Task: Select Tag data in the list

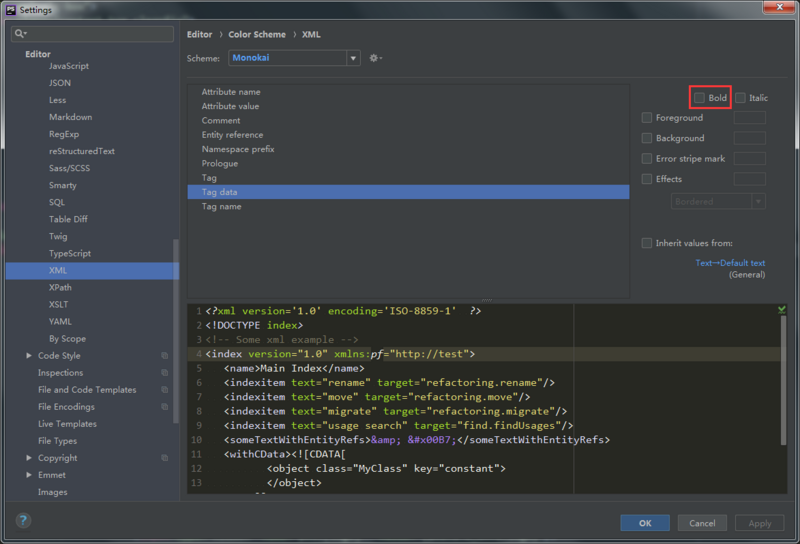Action: click(408, 192)
